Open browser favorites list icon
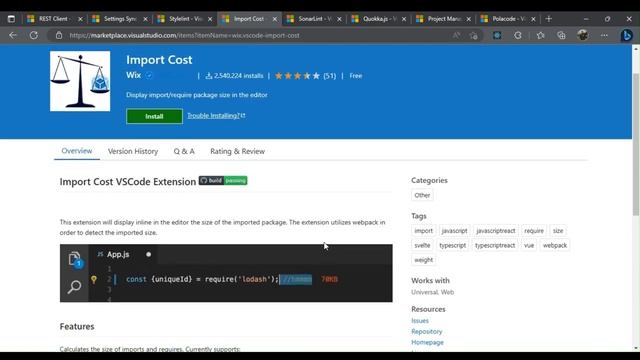Screen dimensions: 640x360 (x=540, y=36)
